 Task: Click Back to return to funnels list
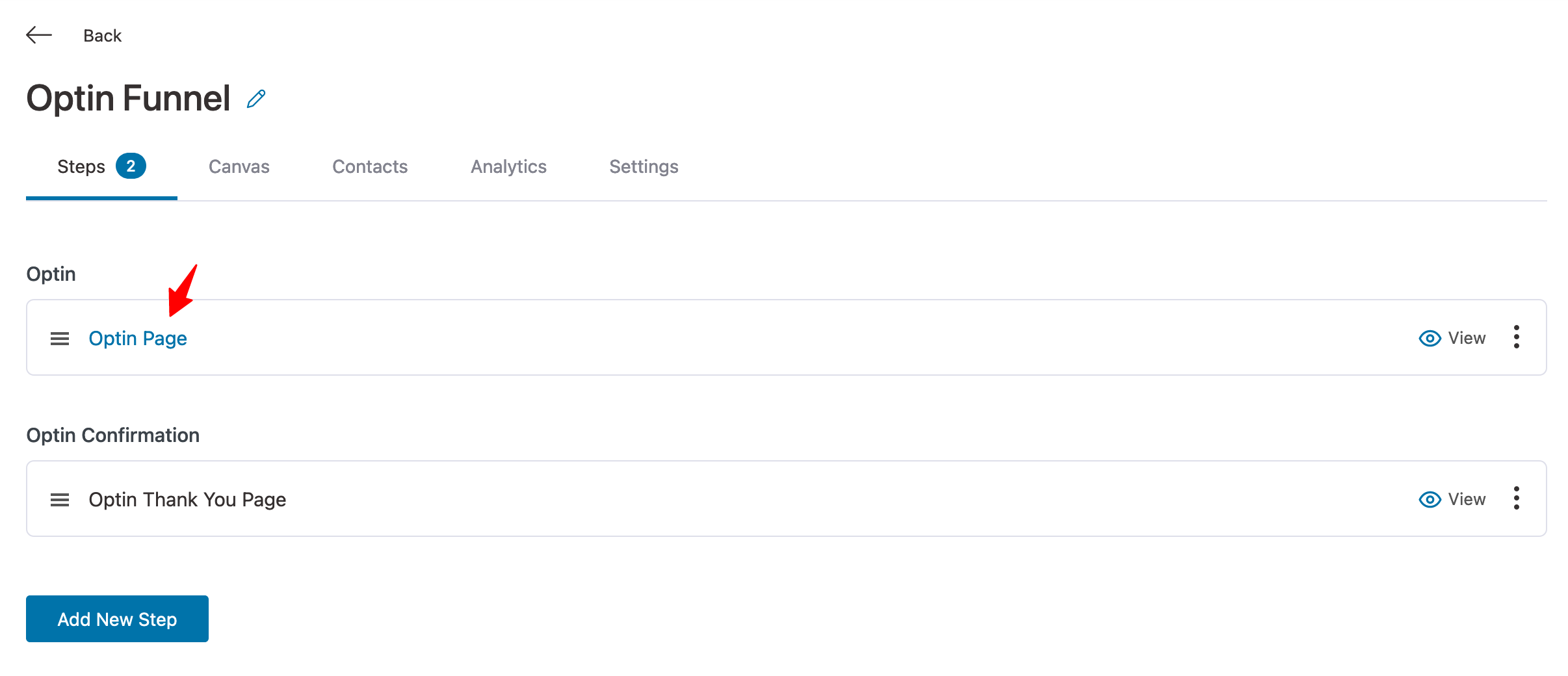pyautogui.click(x=102, y=35)
